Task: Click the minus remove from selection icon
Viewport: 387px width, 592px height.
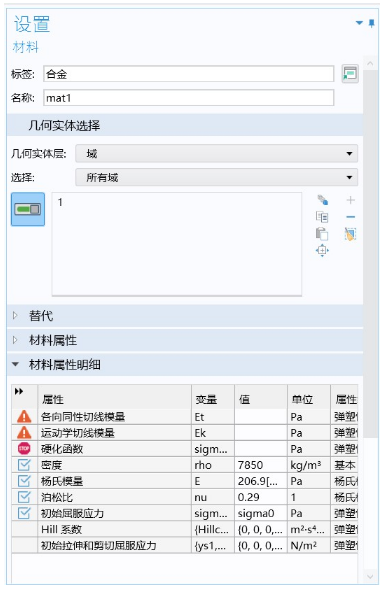Action: tap(350, 217)
